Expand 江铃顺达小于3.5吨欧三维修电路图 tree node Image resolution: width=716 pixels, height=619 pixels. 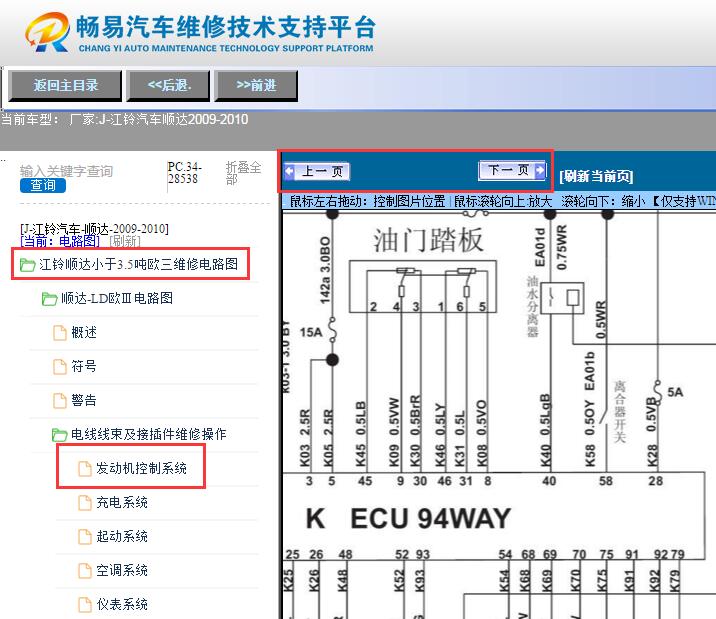tap(138, 264)
